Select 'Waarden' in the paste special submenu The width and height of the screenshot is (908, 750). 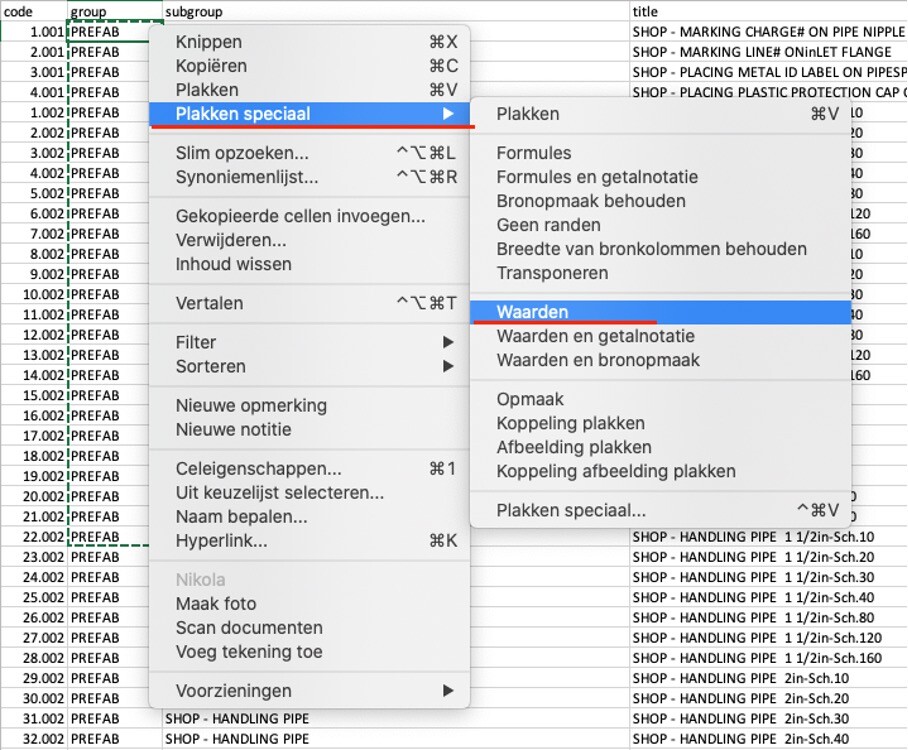click(533, 312)
